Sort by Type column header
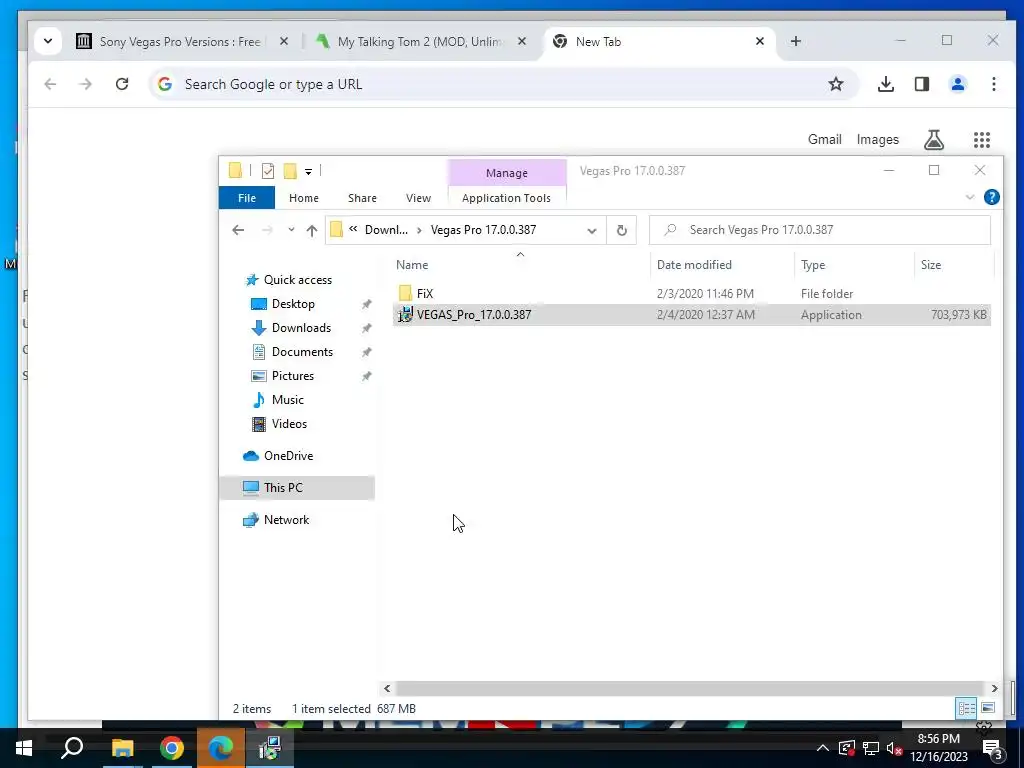The width and height of the screenshot is (1024, 768). pyautogui.click(x=813, y=264)
